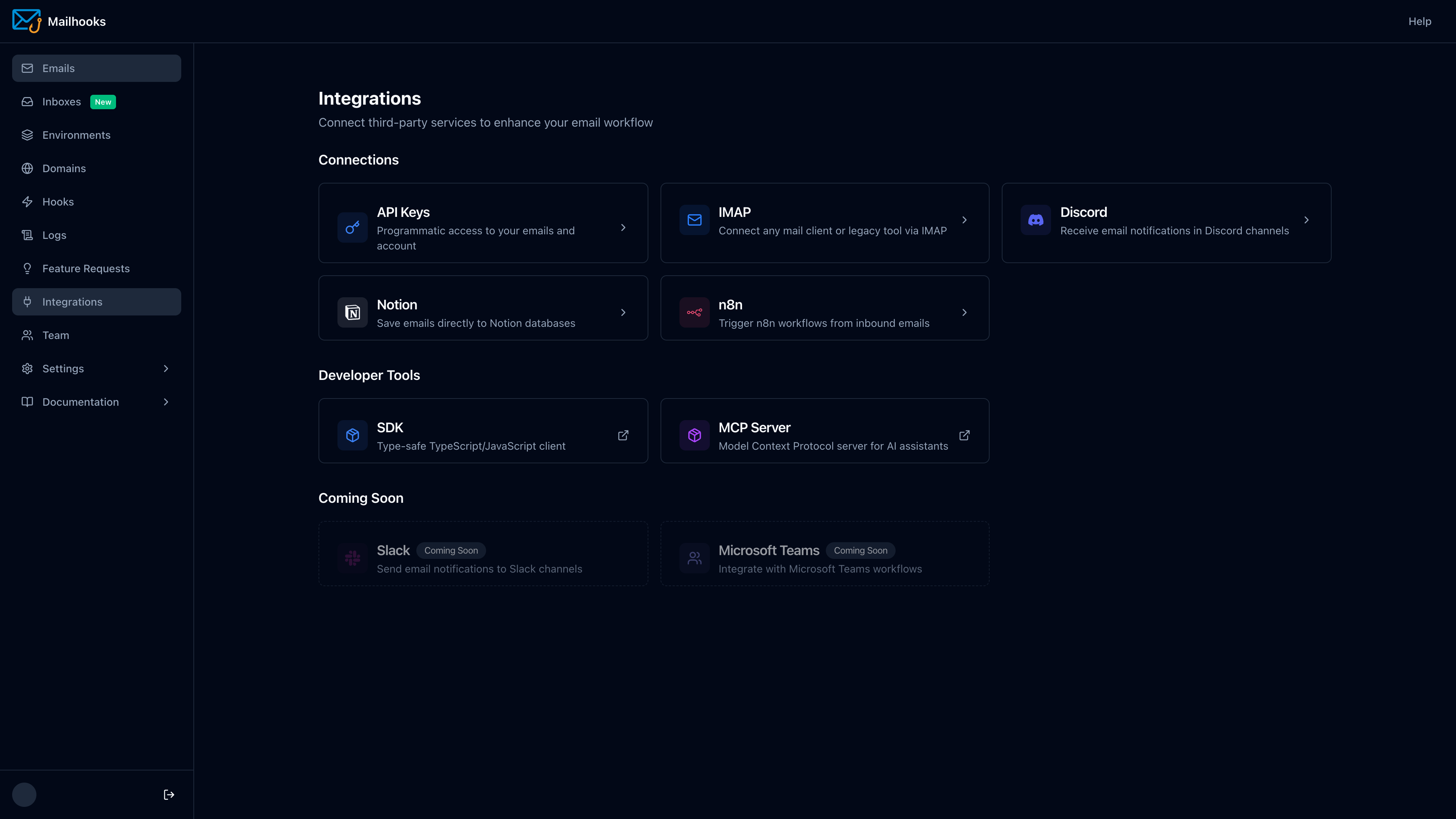Click the MCP Server purple package icon
Viewport: 1456px width, 819px height.
694,435
